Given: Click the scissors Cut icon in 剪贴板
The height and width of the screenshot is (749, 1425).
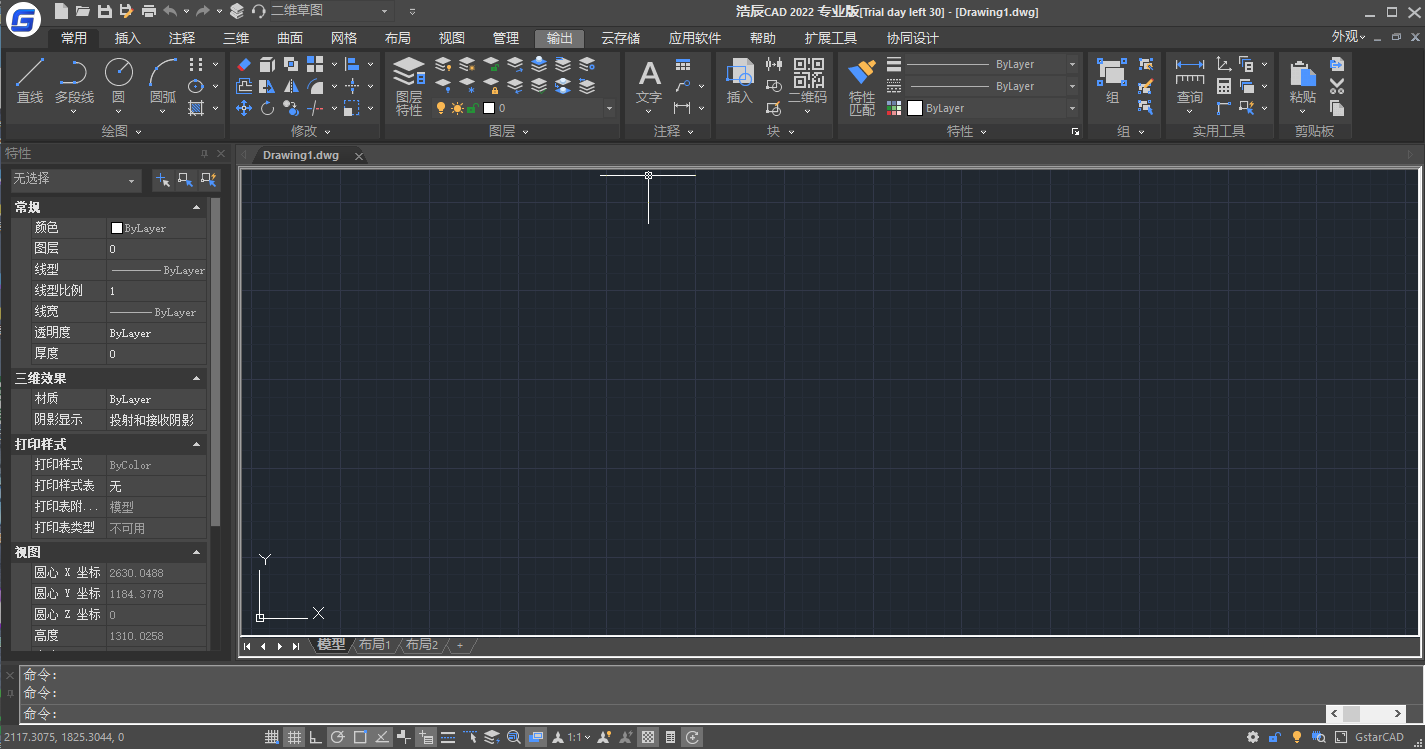Looking at the screenshot, I should click(x=1337, y=86).
